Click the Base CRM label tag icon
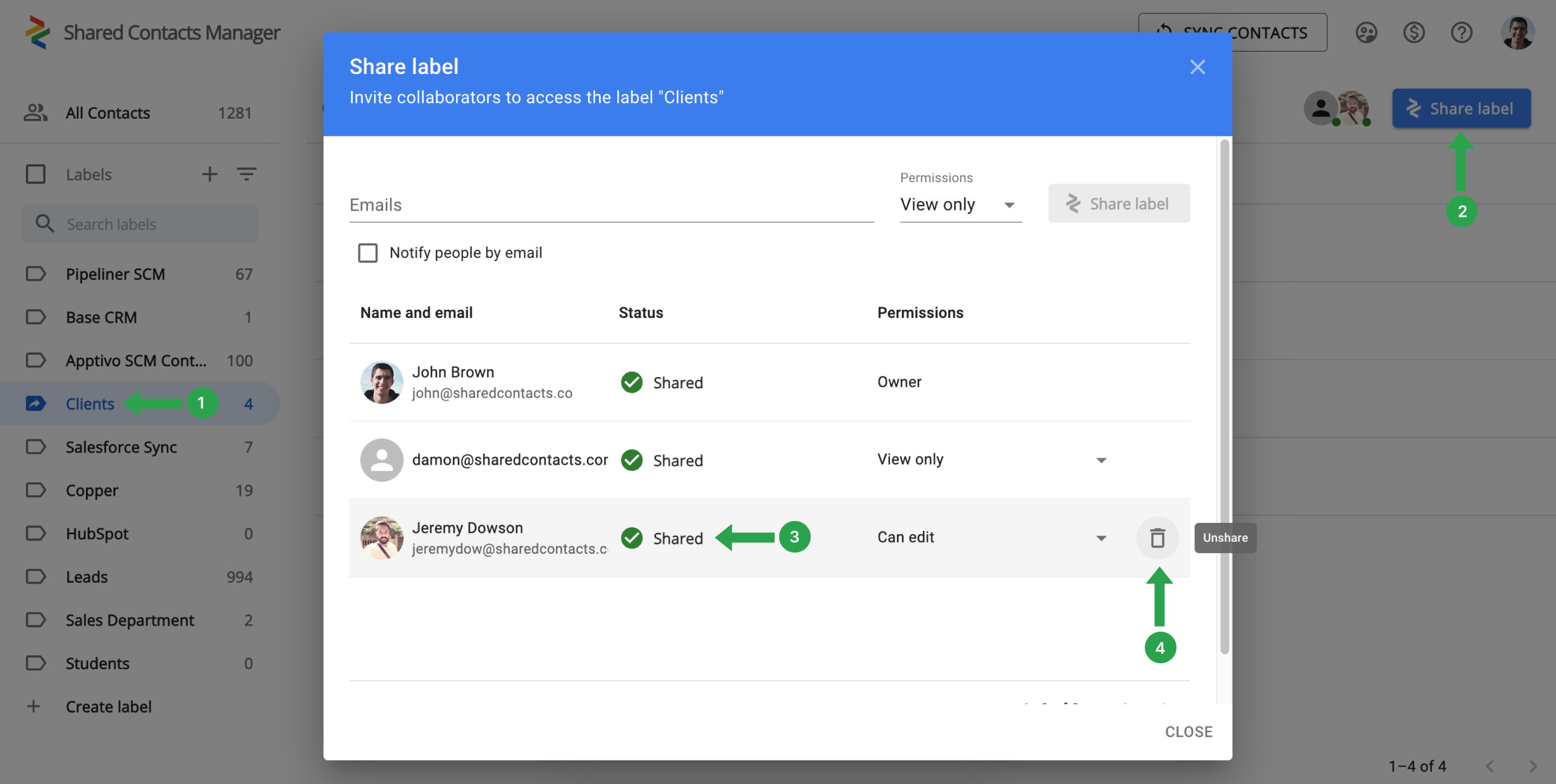The height and width of the screenshot is (784, 1556). pos(36,317)
